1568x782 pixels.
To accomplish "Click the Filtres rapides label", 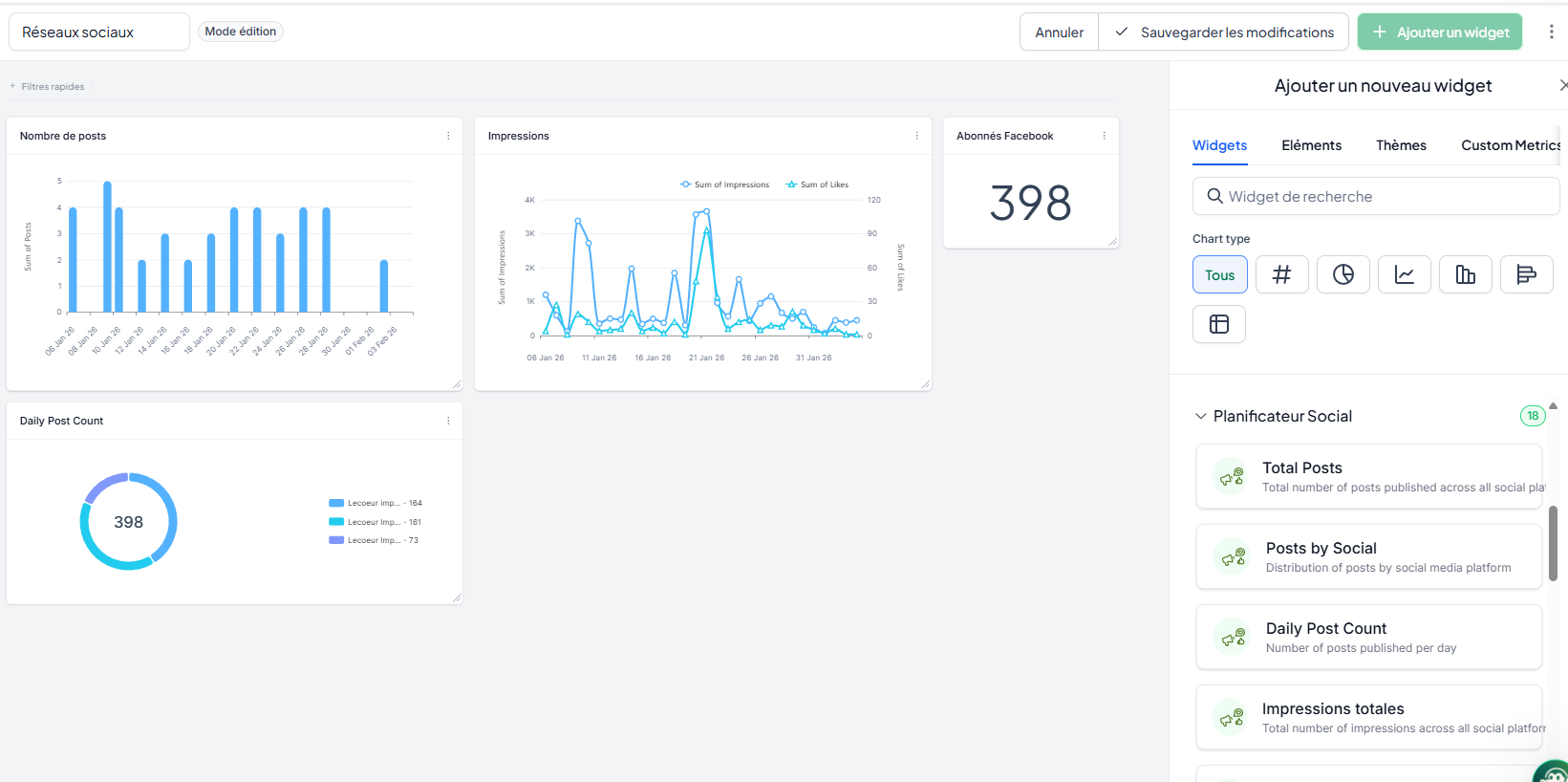I will tap(53, 86).
